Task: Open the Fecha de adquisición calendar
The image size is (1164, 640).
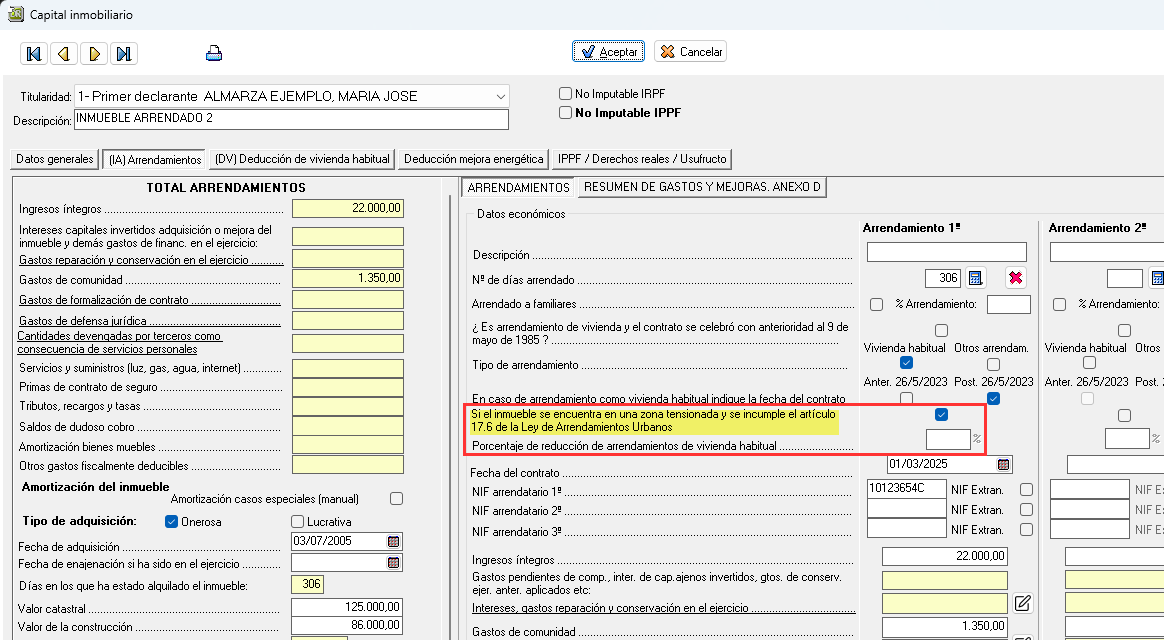Action: [393, 541]
